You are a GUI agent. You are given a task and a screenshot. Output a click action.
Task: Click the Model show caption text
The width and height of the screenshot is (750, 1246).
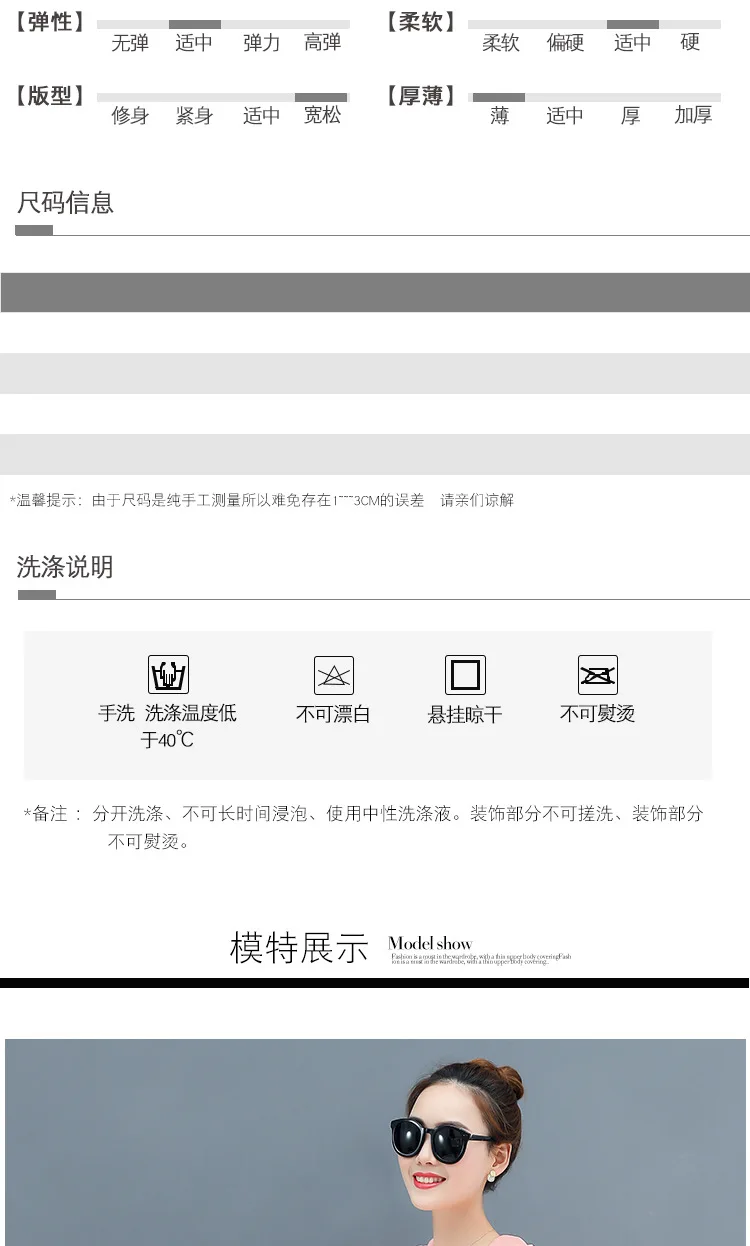(430, 943)
